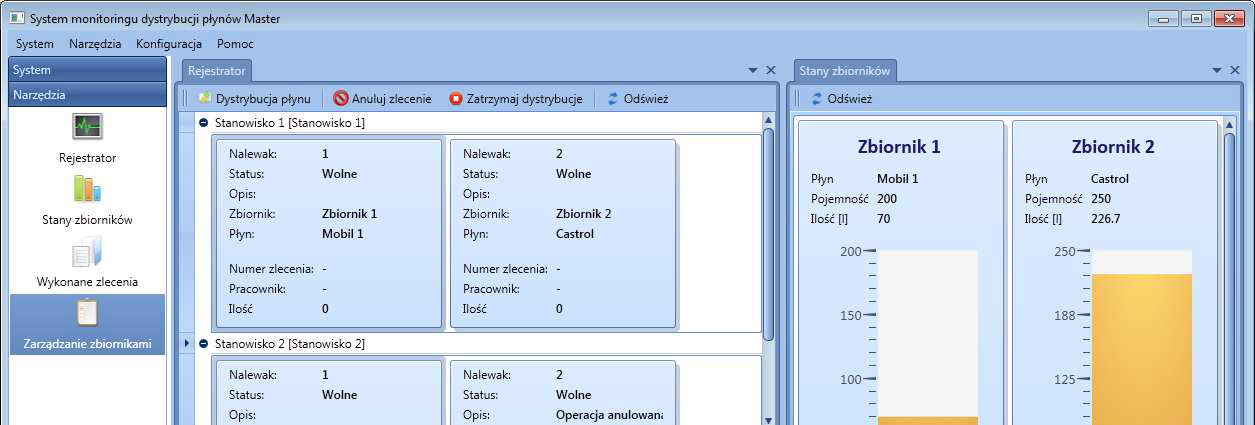Click Odśwież label in Rejestrator toolbar

pyautogui.click(x=646, y=99)
